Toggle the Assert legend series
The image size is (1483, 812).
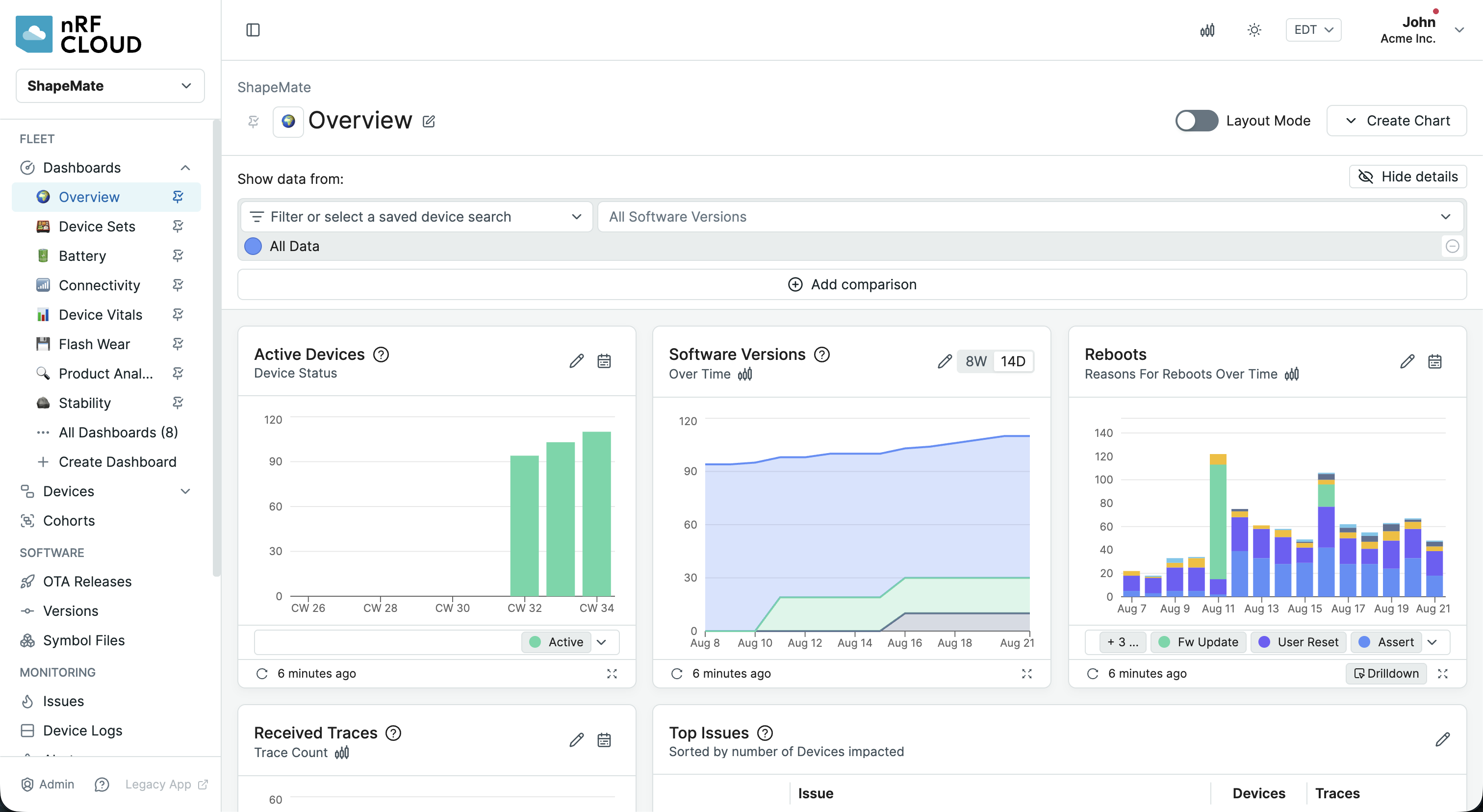click(x=1386, y=642)
